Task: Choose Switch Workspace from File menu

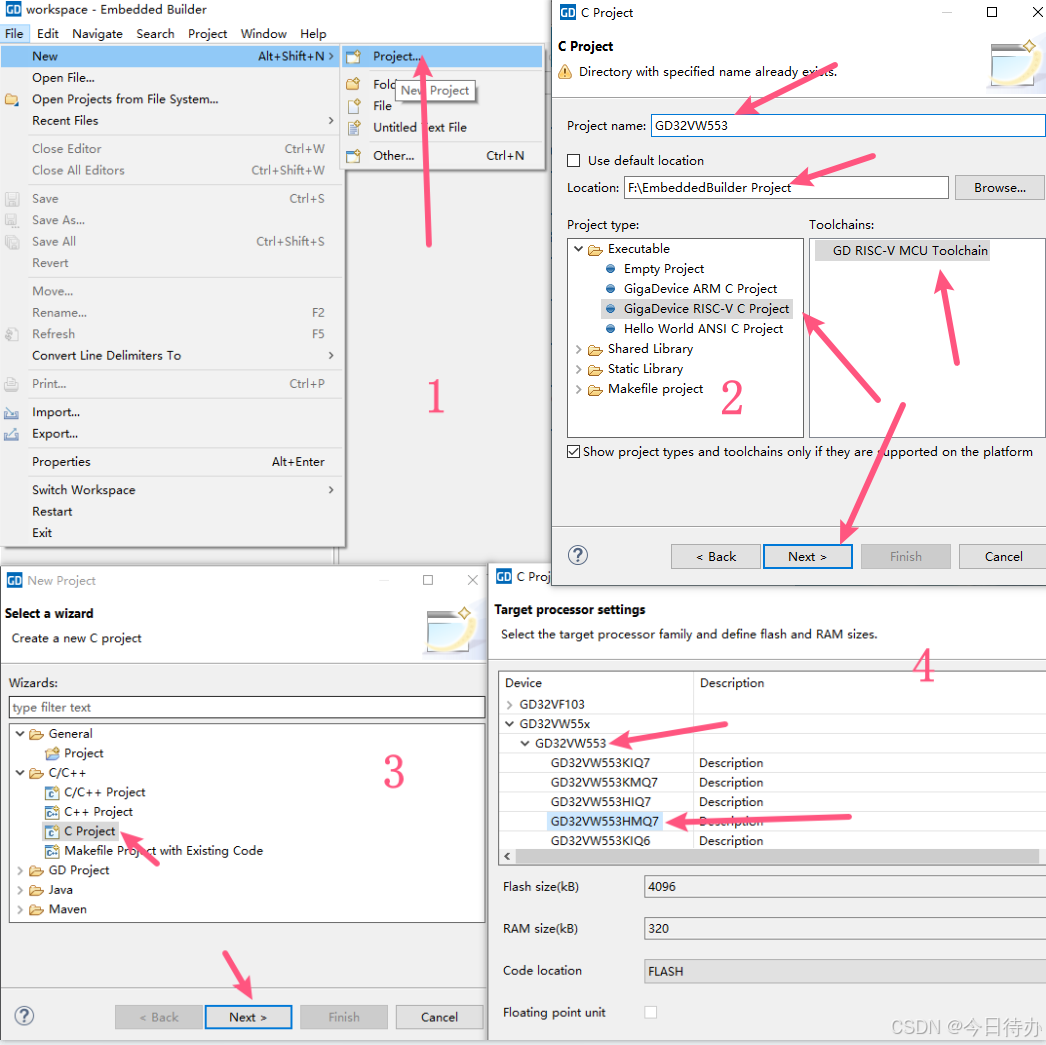Action: click(x=83, y=490)
